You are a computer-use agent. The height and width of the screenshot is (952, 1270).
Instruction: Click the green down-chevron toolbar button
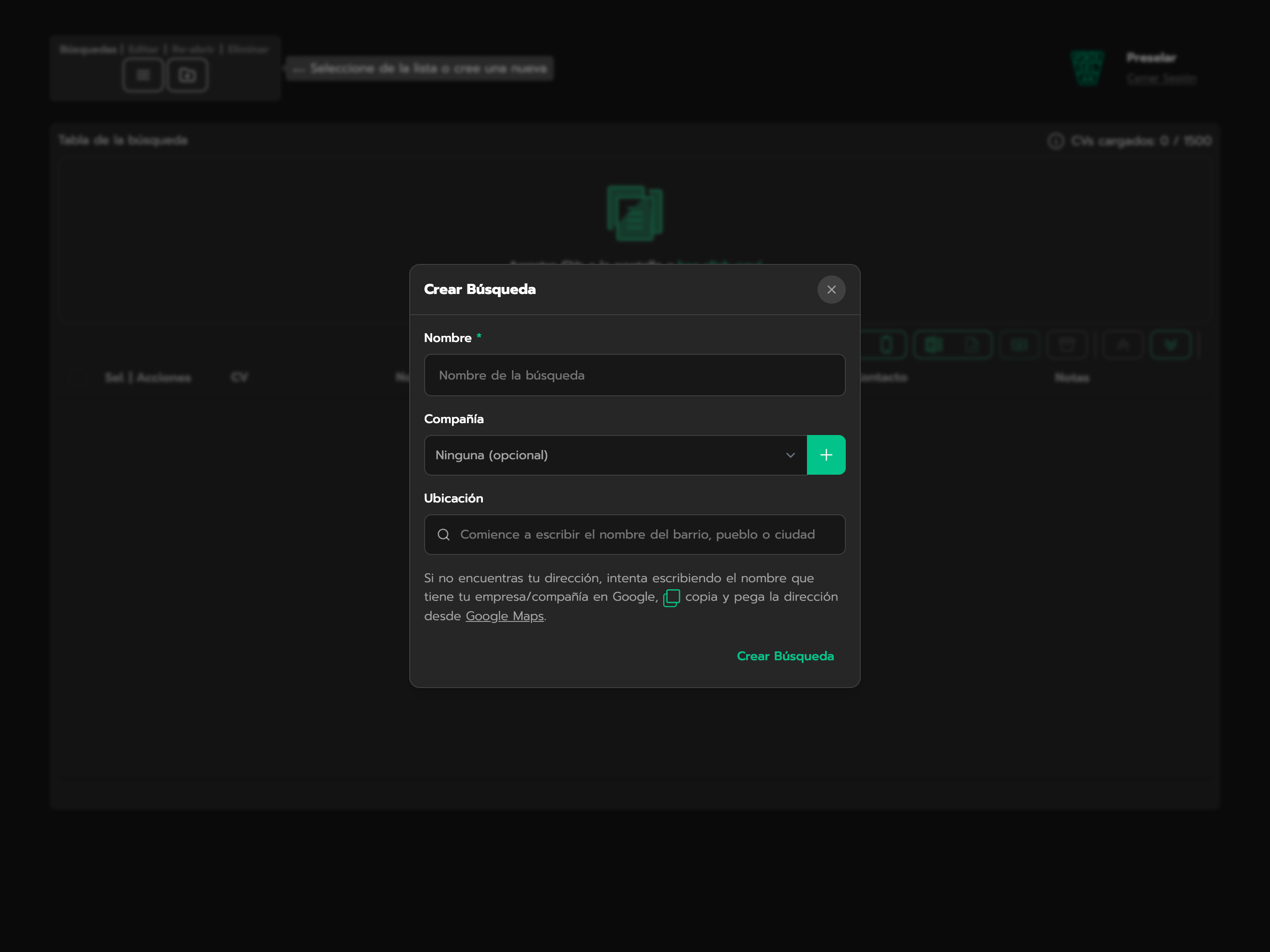[1170, 344]
